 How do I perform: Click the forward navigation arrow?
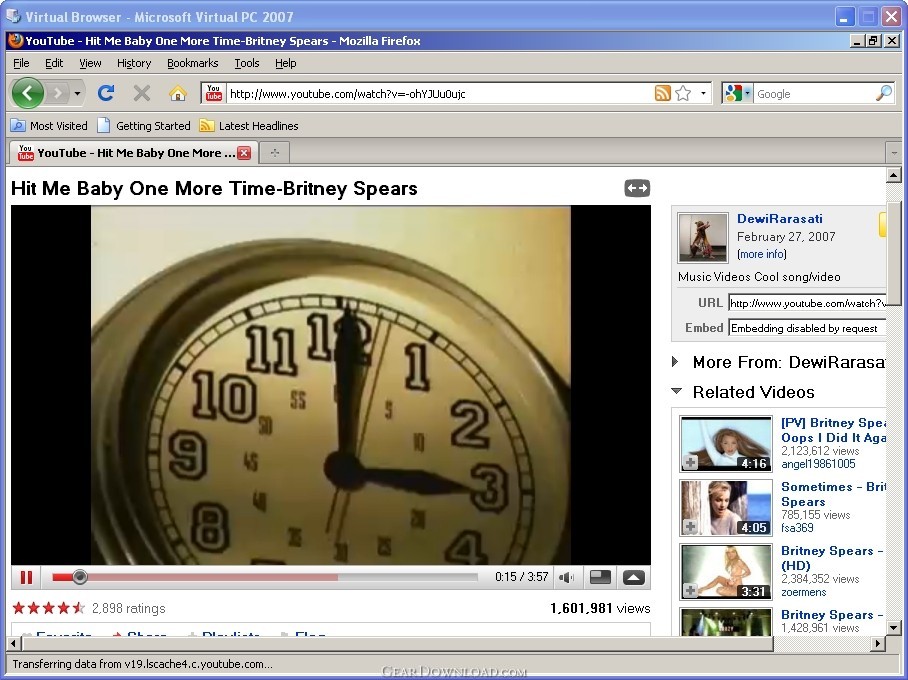[57, 93]
